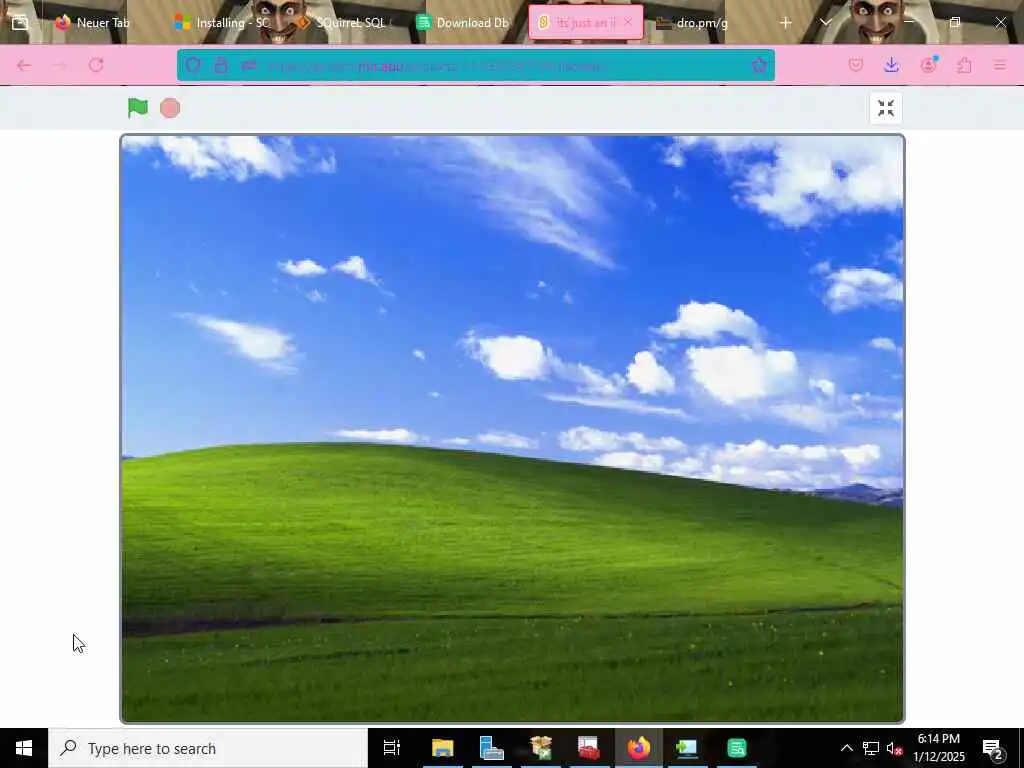
Task: Open the remote monitor with green arrow taskbar icon
Action: click(x=688, y=748)
